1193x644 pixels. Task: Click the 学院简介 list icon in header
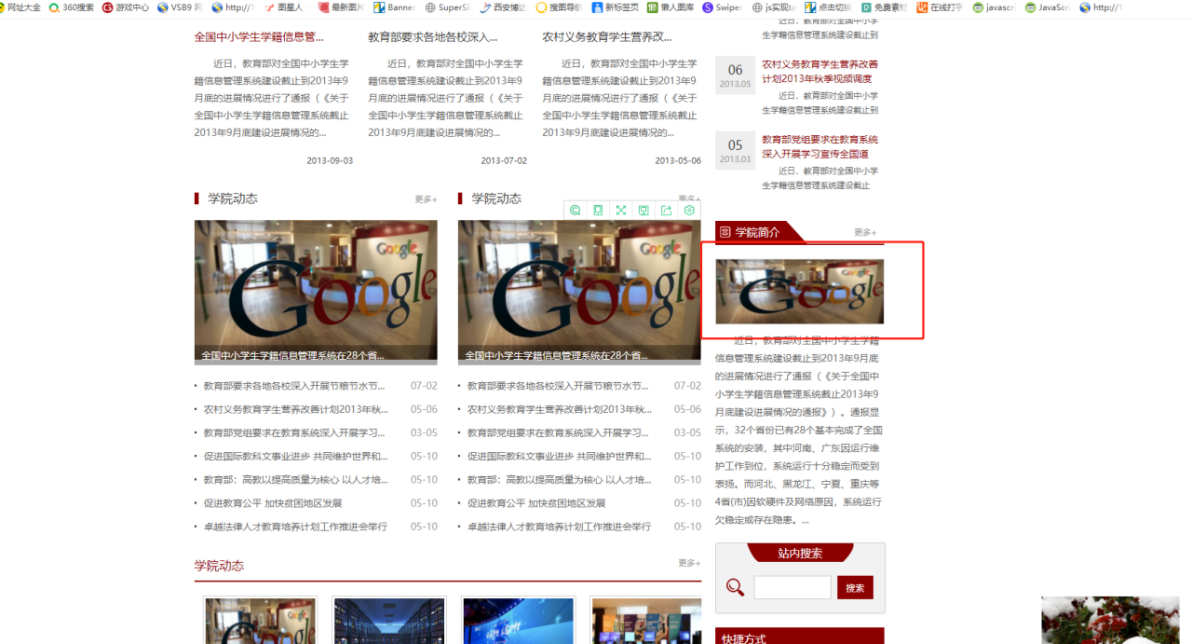[x=725, y=232]
